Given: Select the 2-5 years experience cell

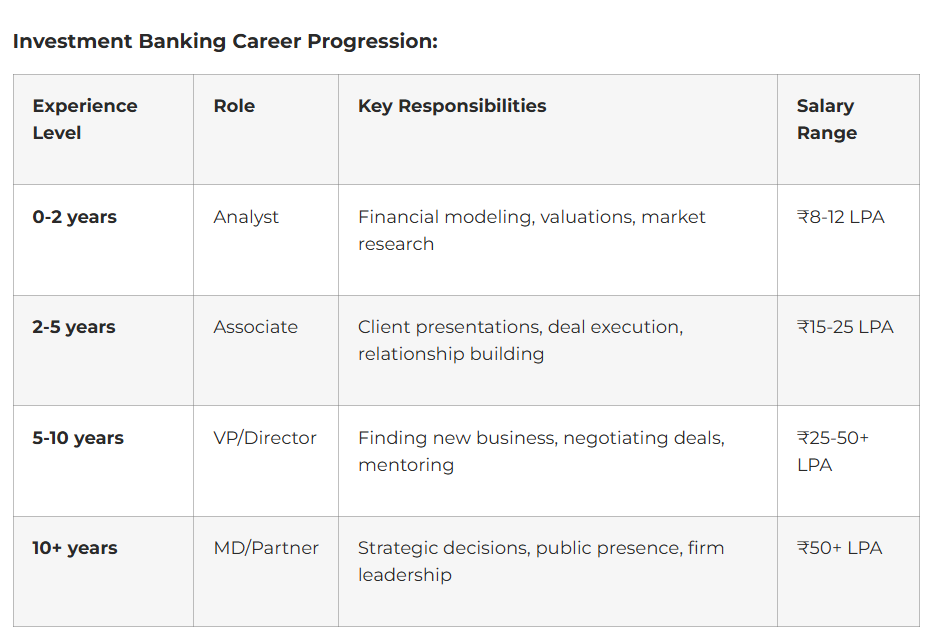Looking at the screenshot, I should coord(74,327).
